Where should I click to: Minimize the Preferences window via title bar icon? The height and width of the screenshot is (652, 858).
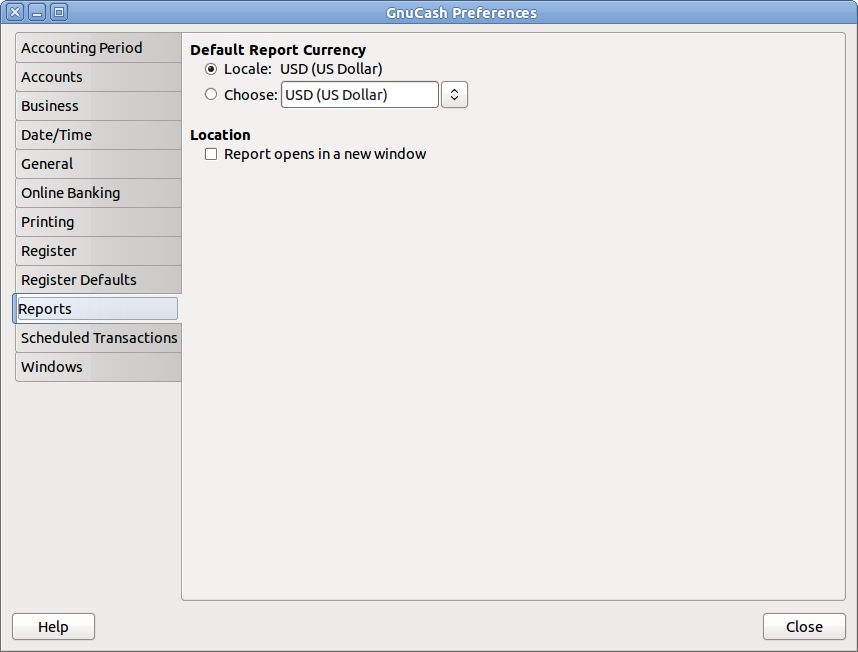point(37,12)
